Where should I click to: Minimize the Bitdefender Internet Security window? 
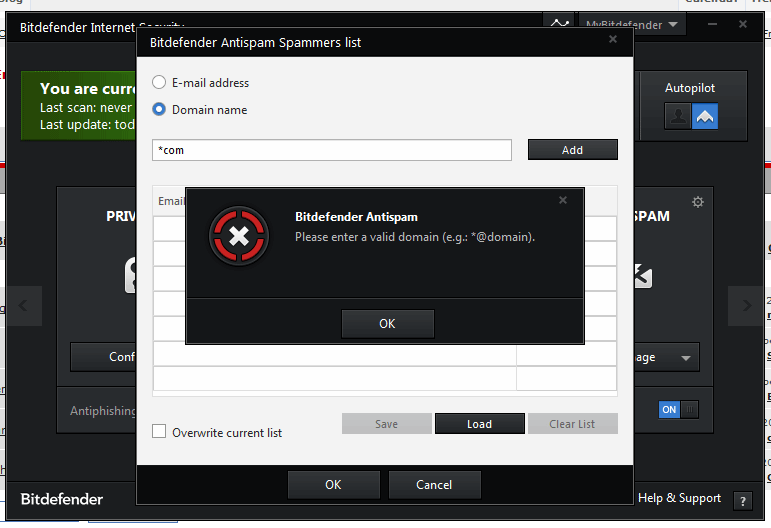(712, 24)
